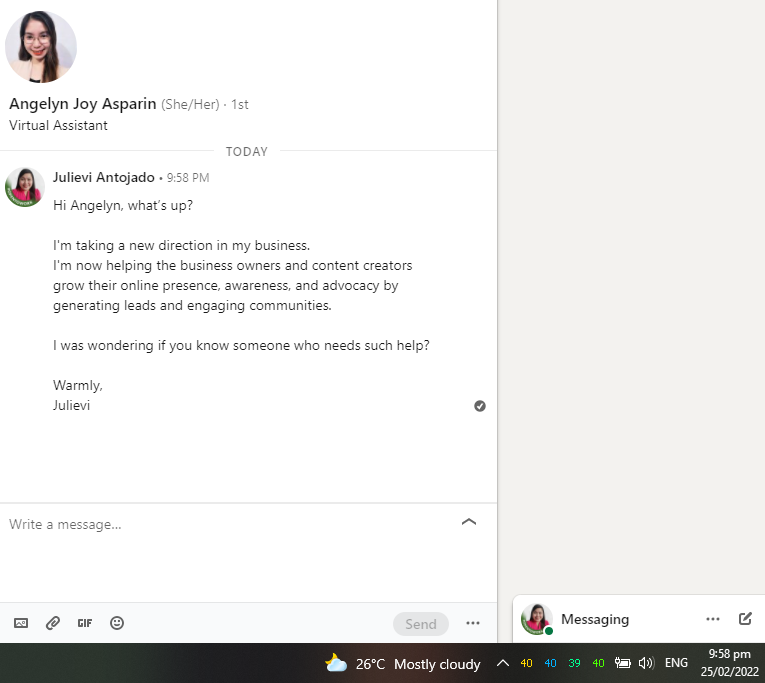This screenshot has height=683, width=765.
Task: Click the 9:58 PM message timestamp
Action: 188,178
